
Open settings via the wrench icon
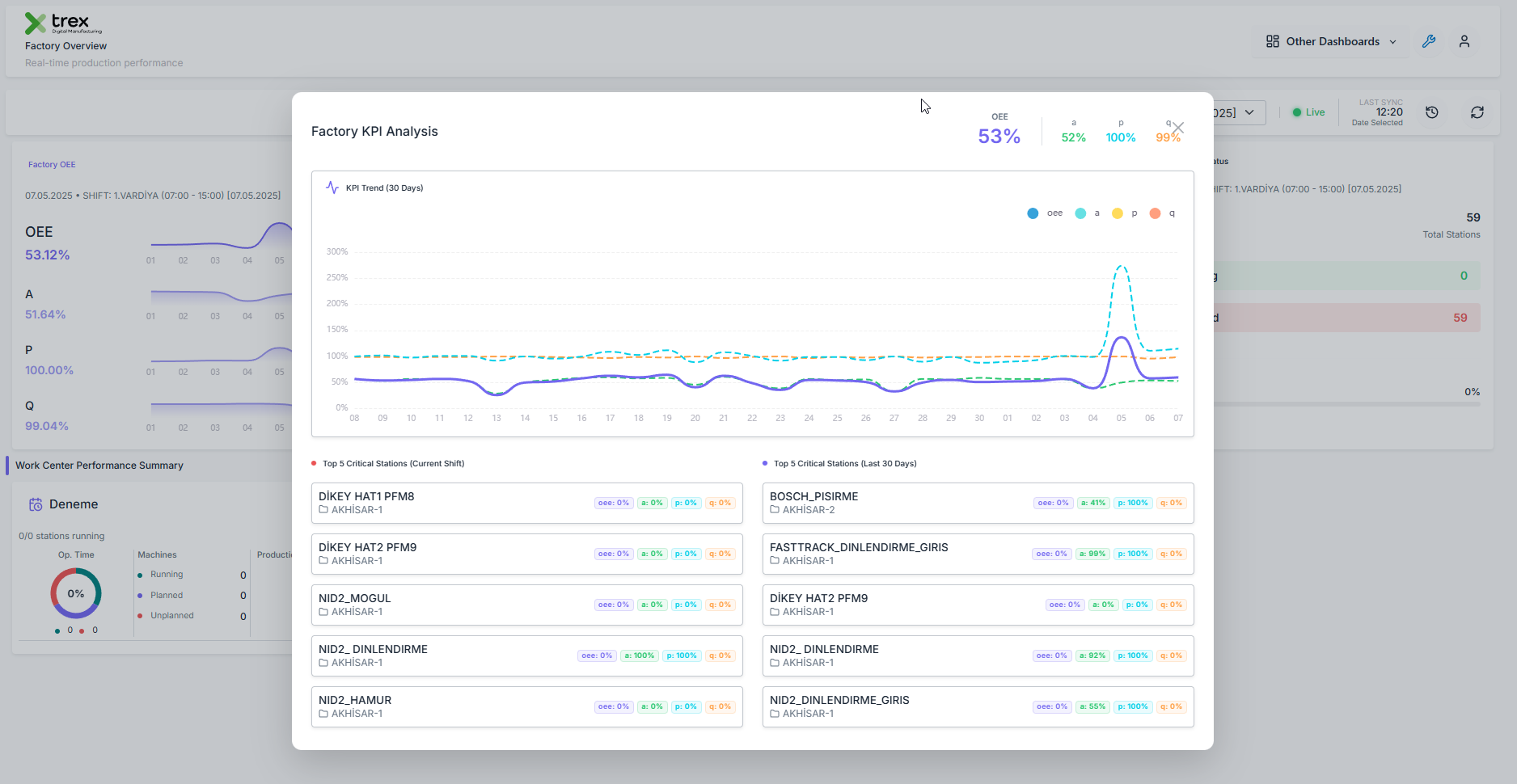coord(1429,41)
